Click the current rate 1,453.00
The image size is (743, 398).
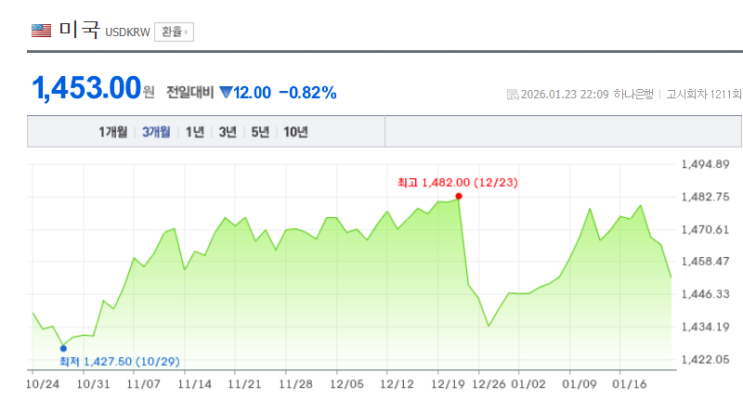[x=87, y=88]
